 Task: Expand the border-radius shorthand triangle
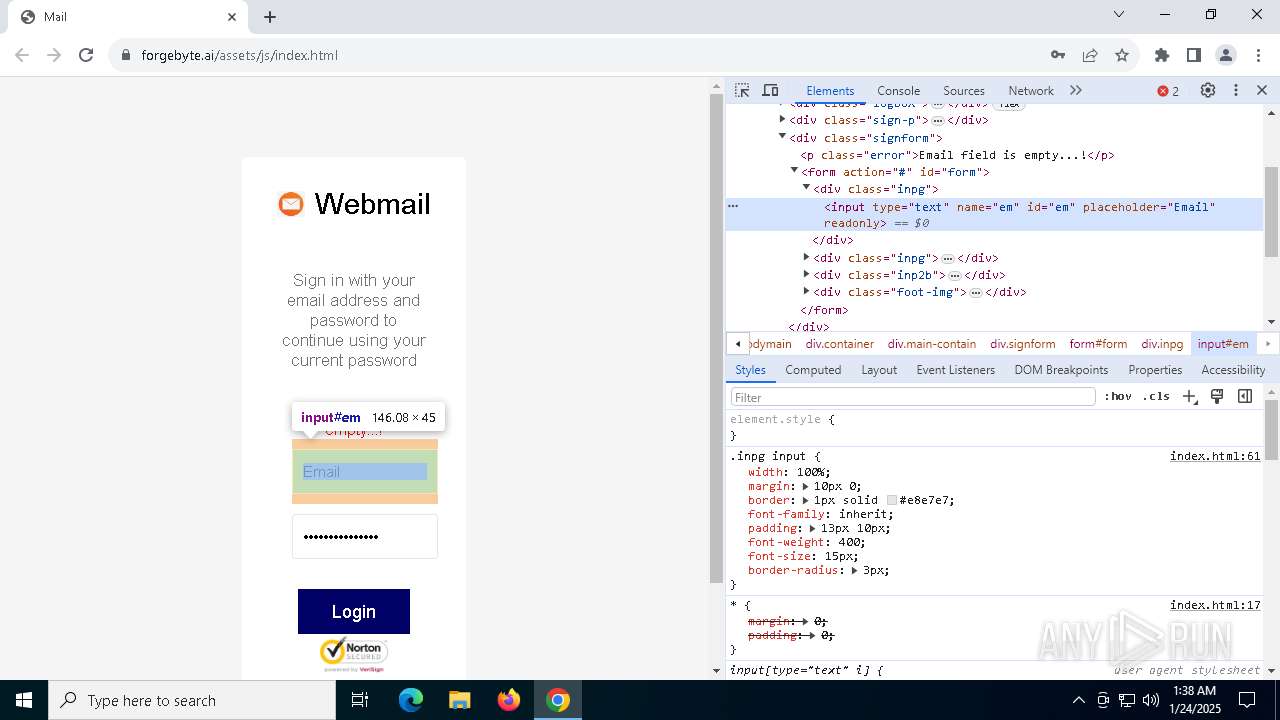855,570
